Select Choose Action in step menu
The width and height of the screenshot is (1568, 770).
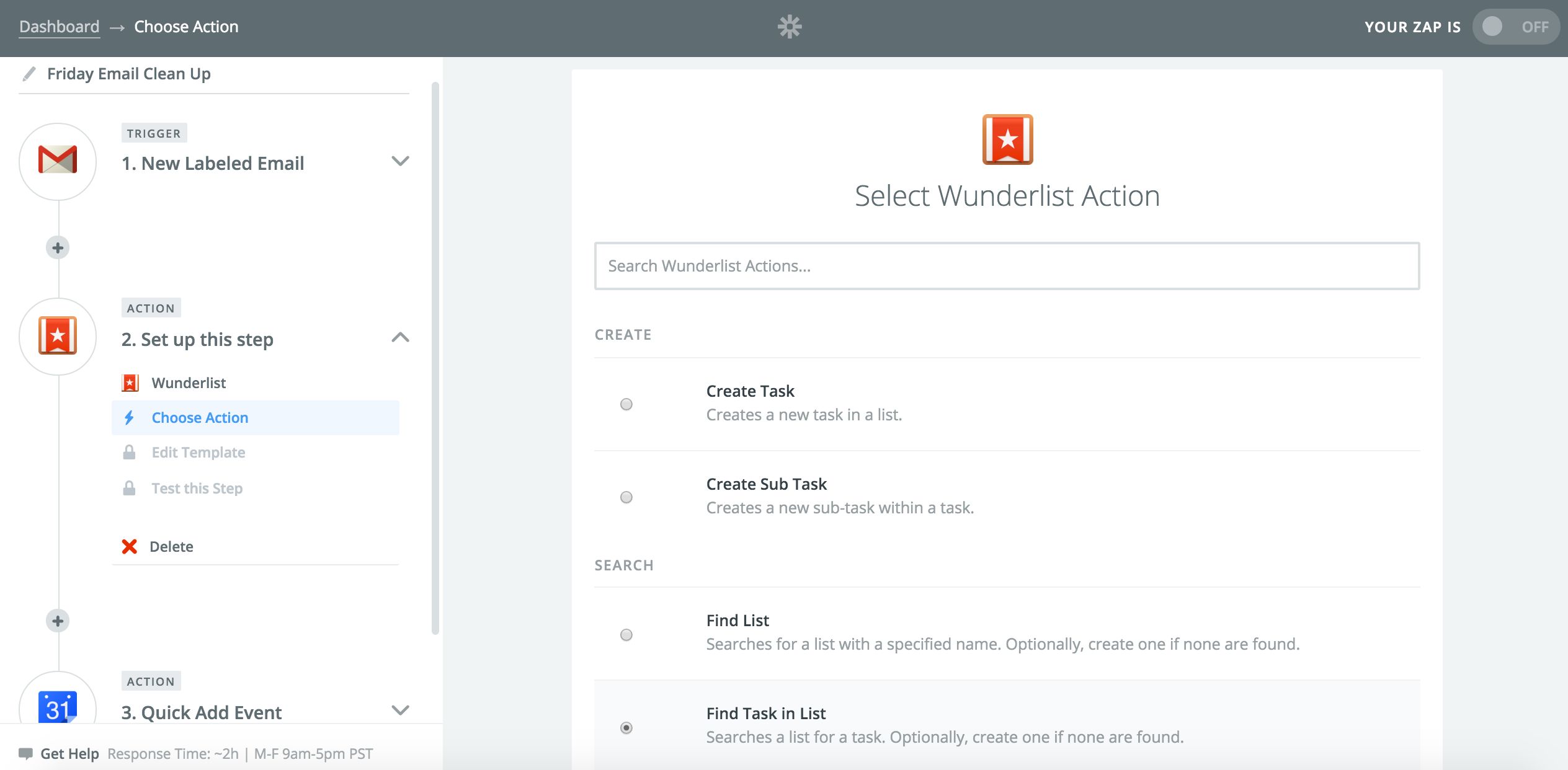click(x=255, y=418)
